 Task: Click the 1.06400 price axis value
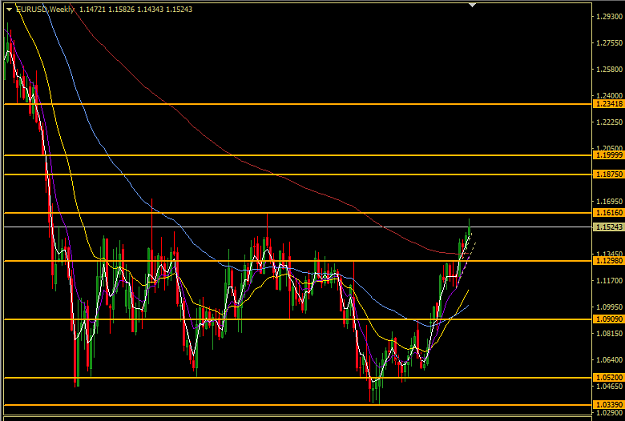pos(609,360)
